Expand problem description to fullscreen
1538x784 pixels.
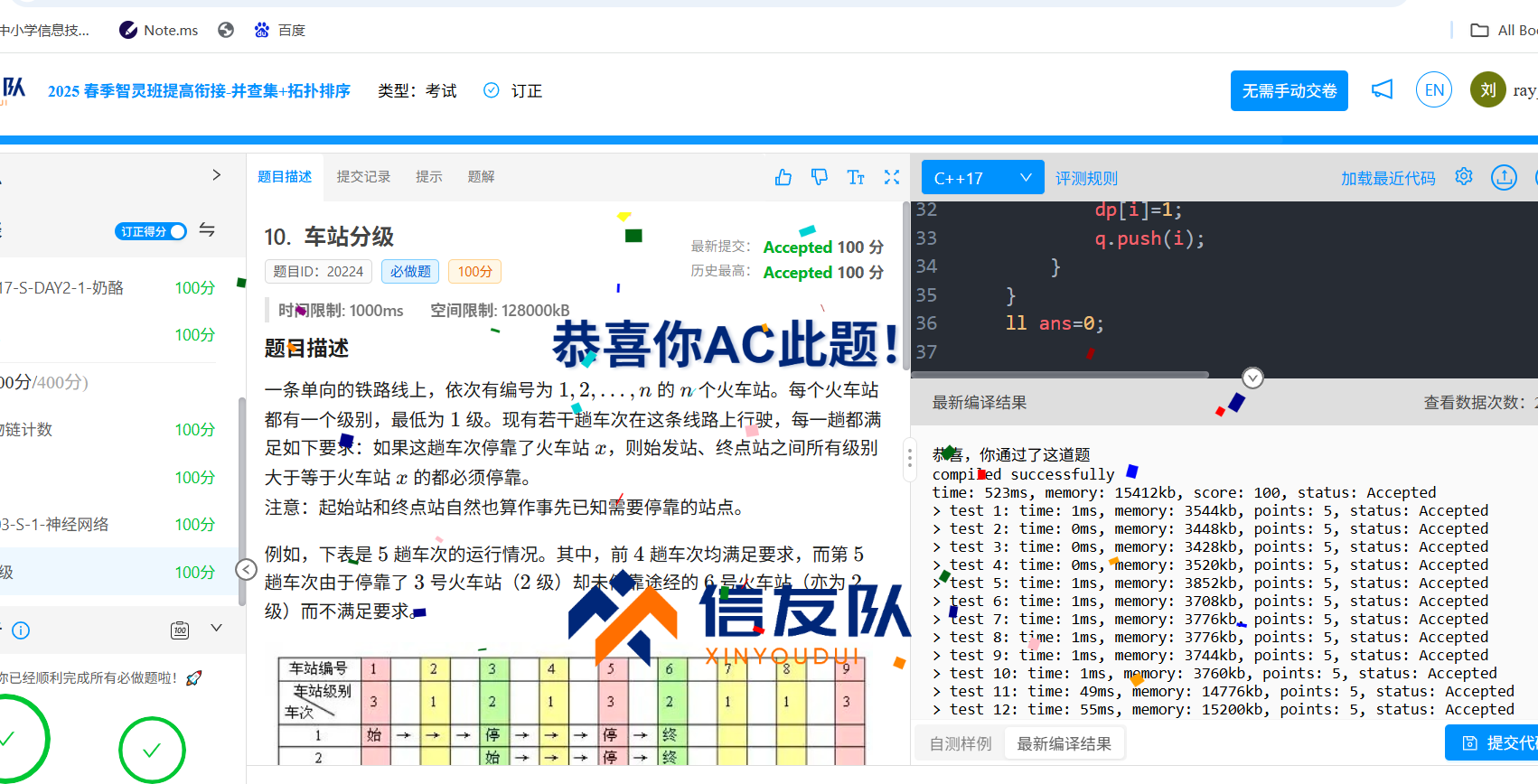click(892, 177)
